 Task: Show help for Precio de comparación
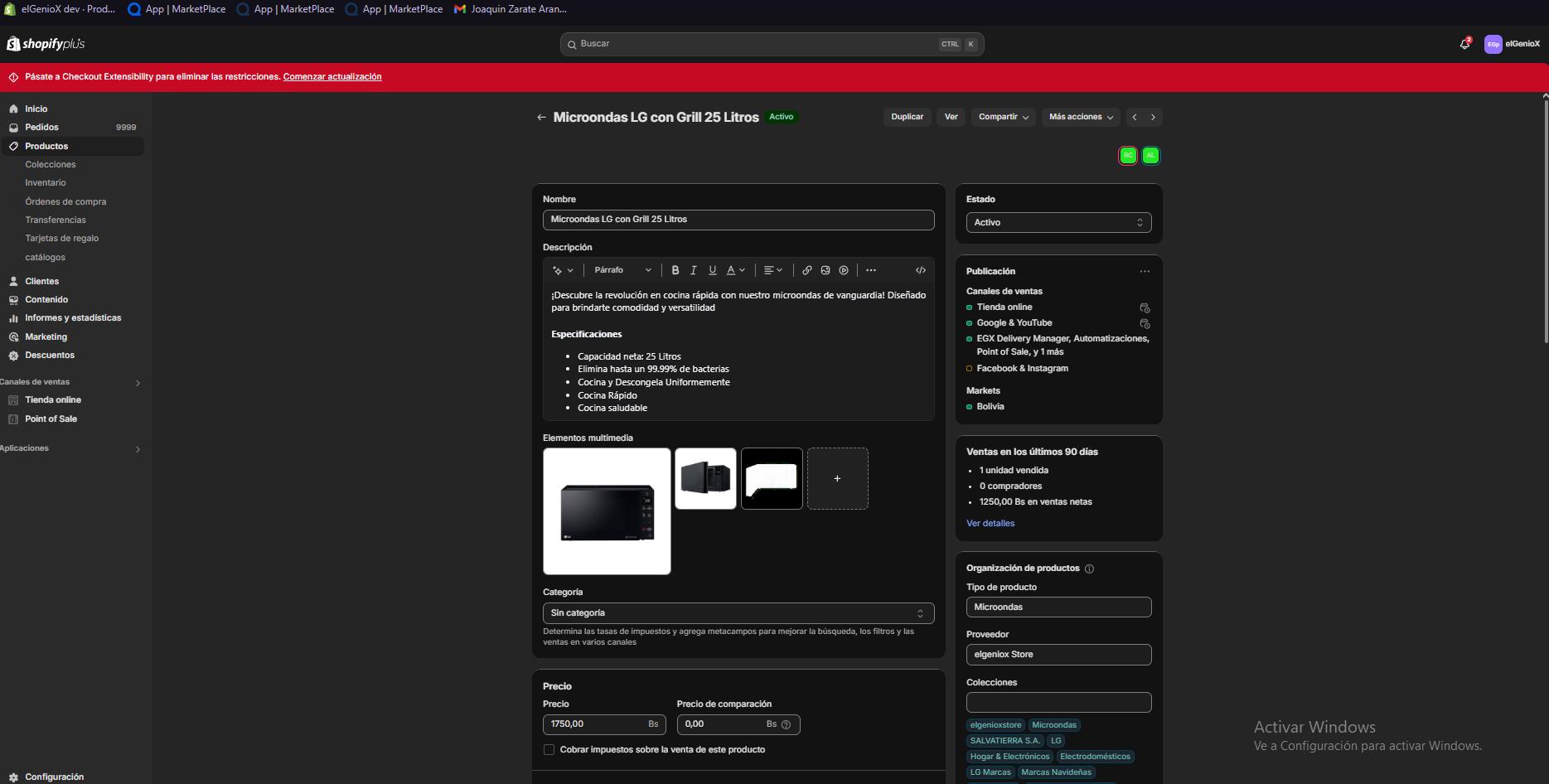click(787, 724)
